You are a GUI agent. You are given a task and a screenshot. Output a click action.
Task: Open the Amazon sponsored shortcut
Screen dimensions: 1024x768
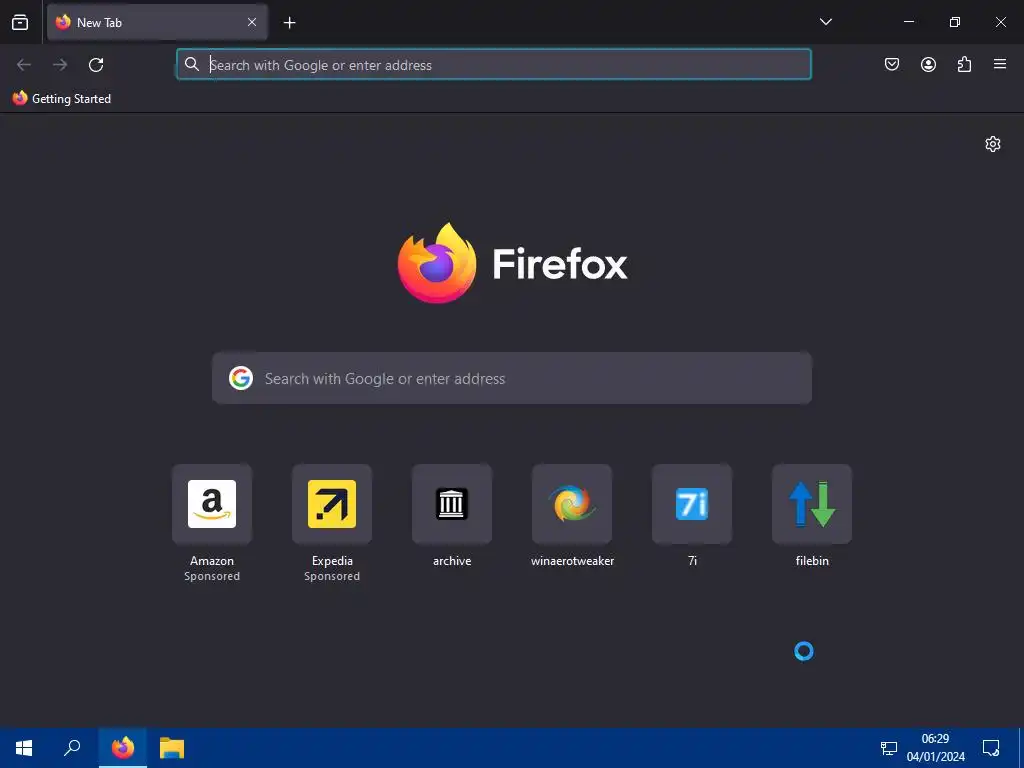pyautogui.click(x=212, y=504)
